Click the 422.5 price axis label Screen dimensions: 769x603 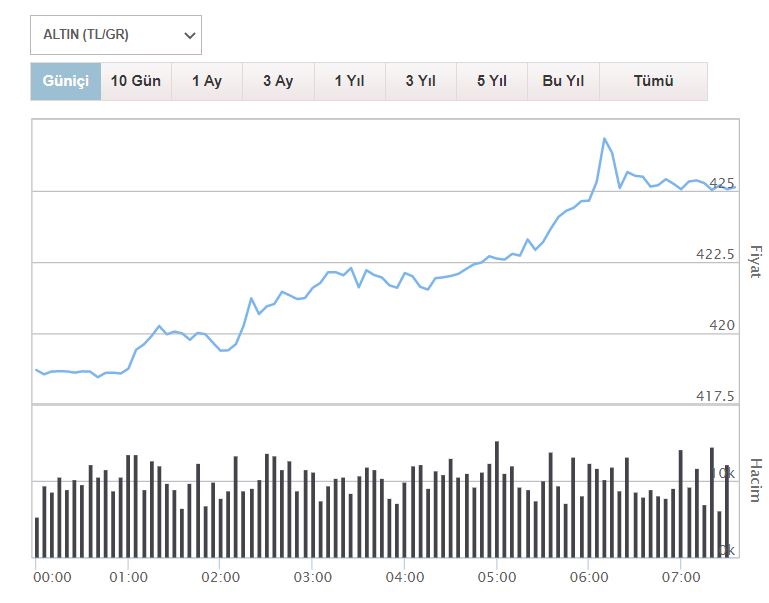(x=715, y=254)
